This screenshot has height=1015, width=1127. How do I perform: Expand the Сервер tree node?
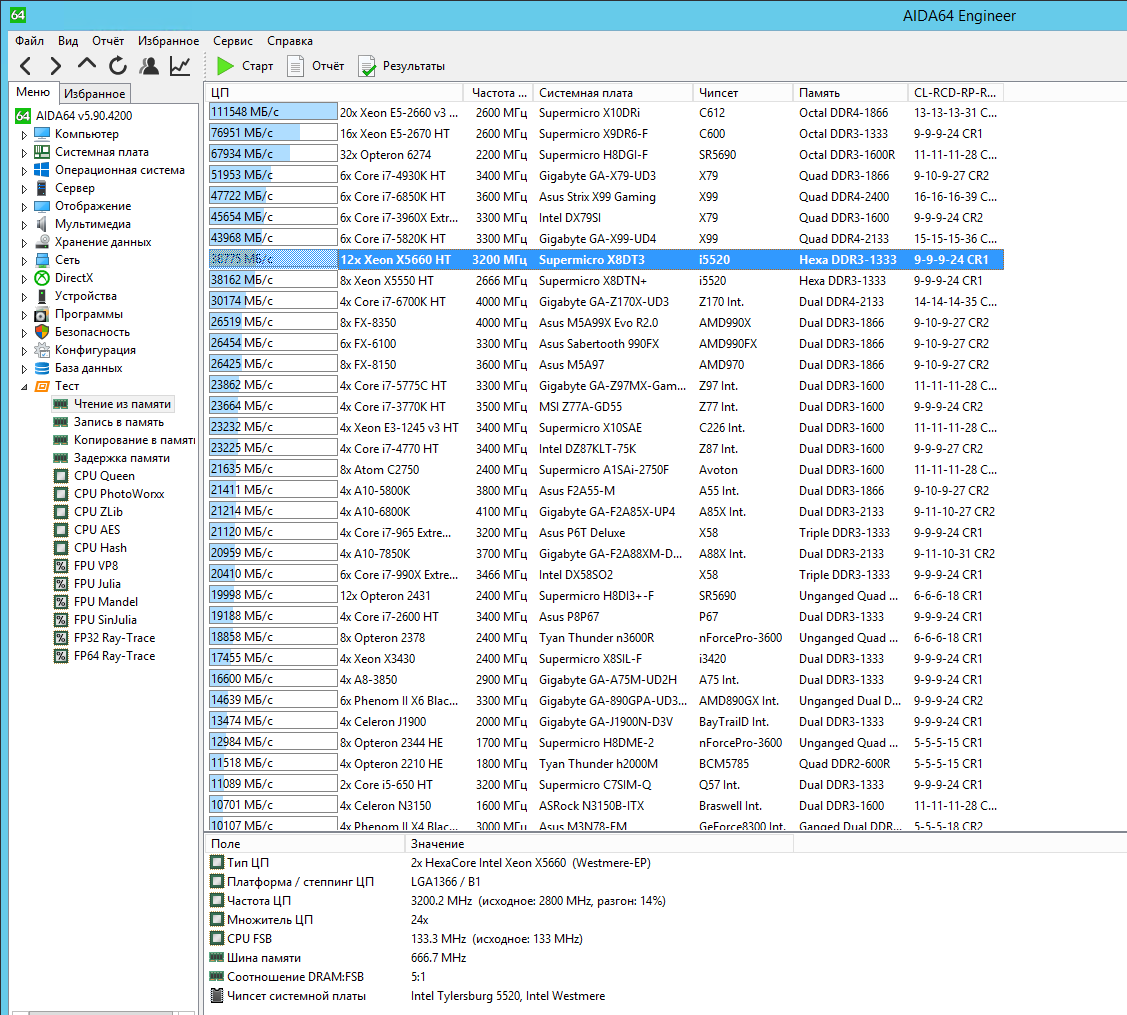pyautogui.click(x=24, y=188)
